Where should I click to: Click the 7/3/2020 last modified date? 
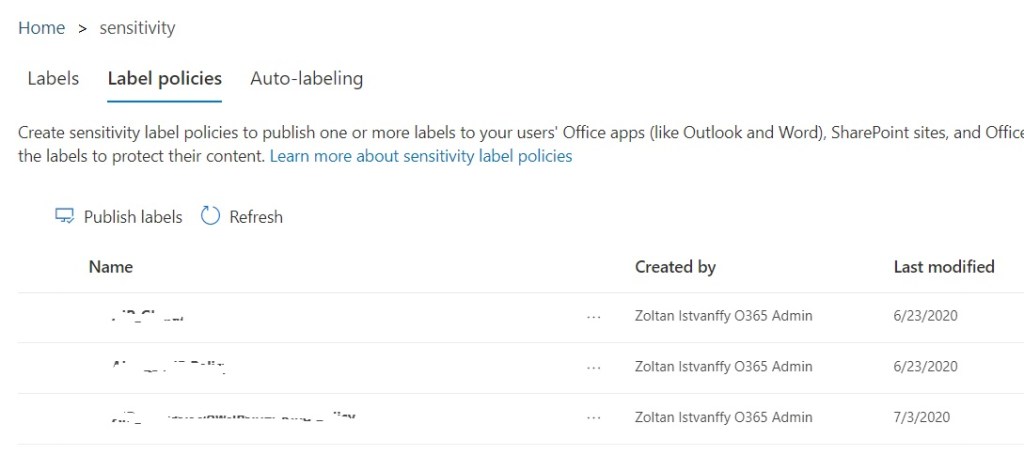[922, 417]
